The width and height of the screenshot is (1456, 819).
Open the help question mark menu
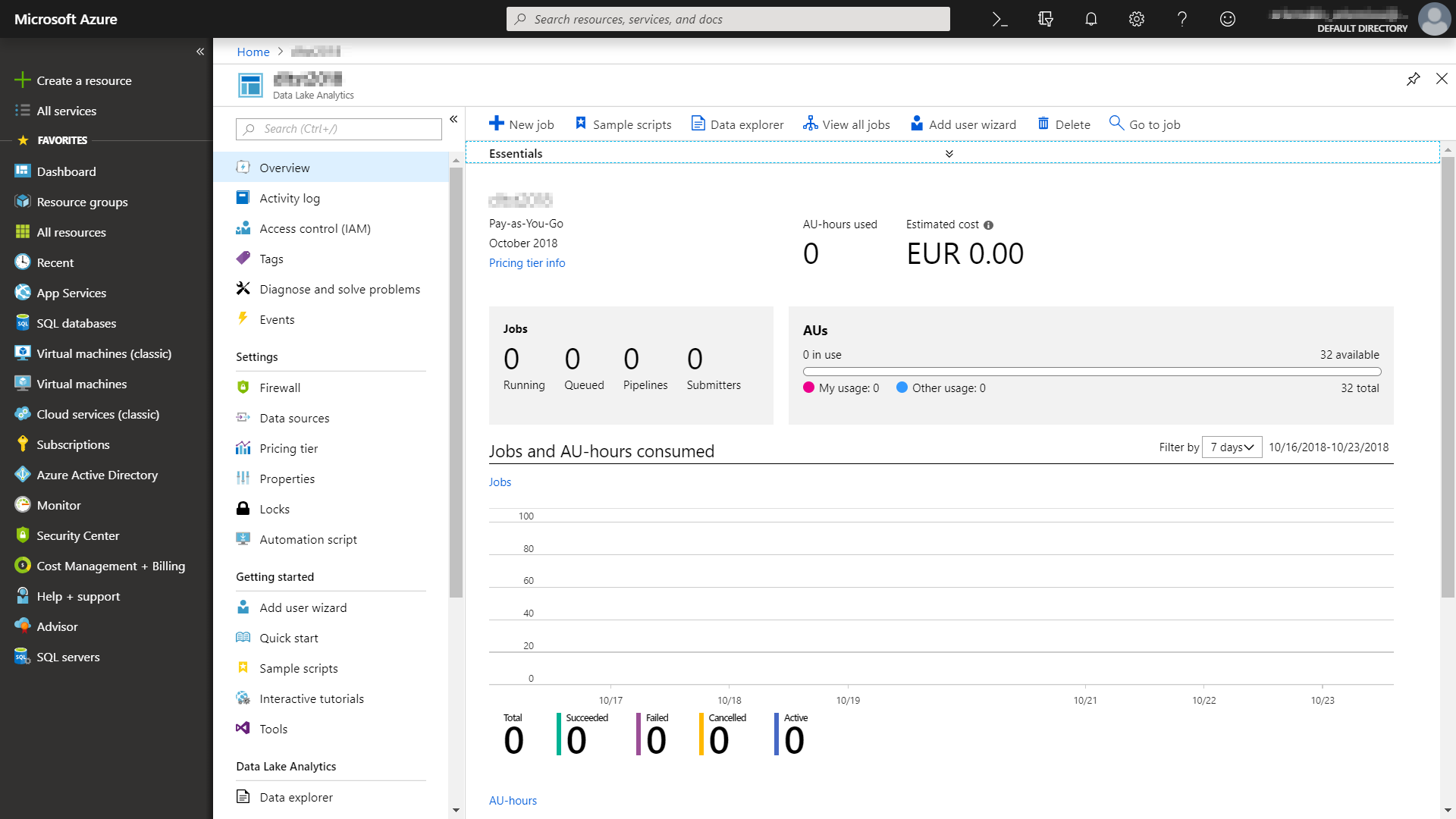(x=1182, y=19)
